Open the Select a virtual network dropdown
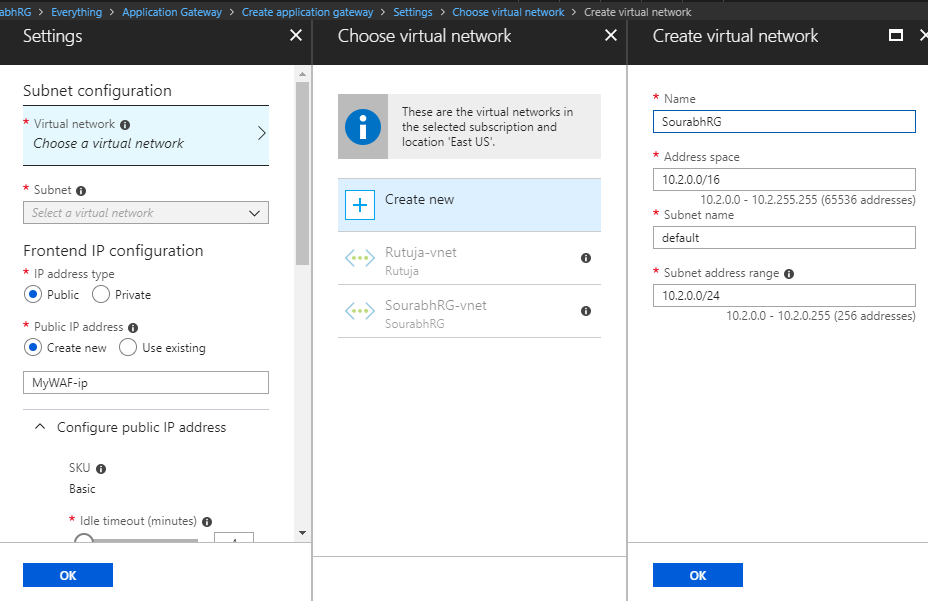This screenshot has height=601, width=928. [145, 212]
